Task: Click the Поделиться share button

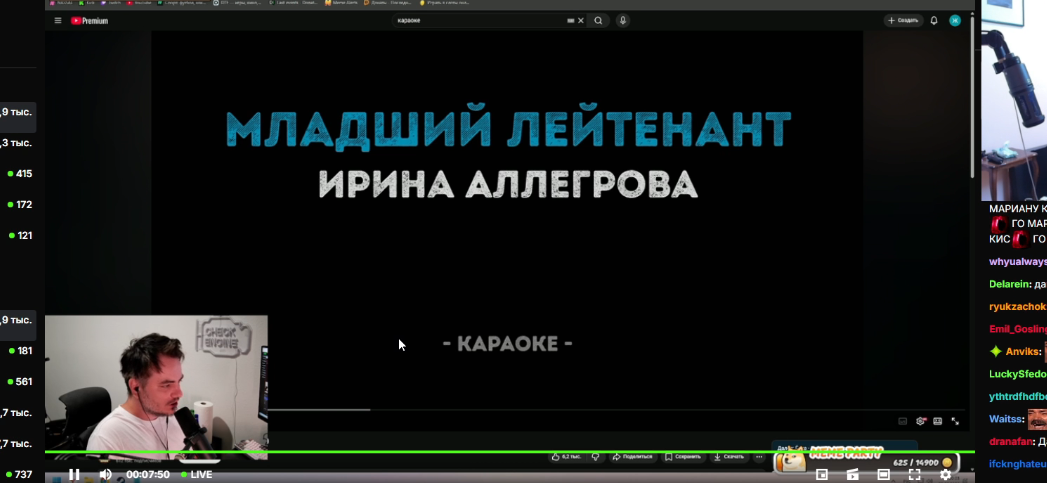Action: click(x=632, y=457)
